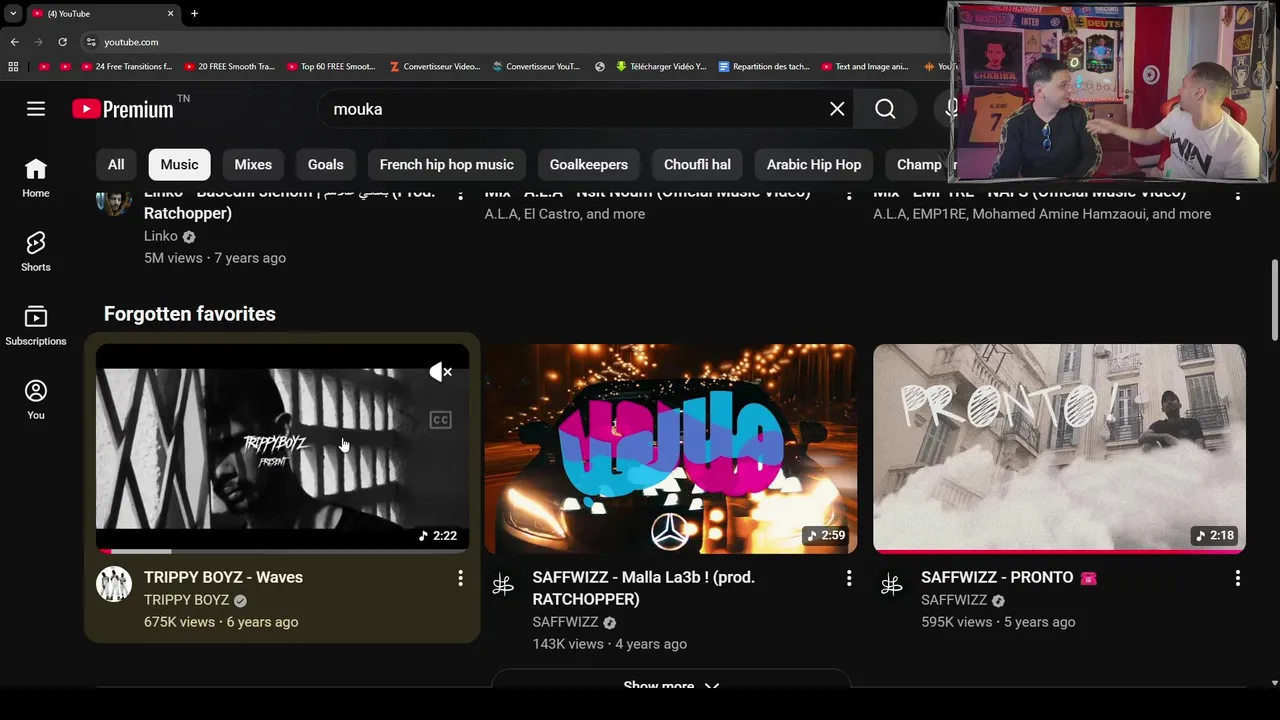Select French hip hop music chip
The width and height of the screenshot is (1280, 720).
(x=447, y=165)
